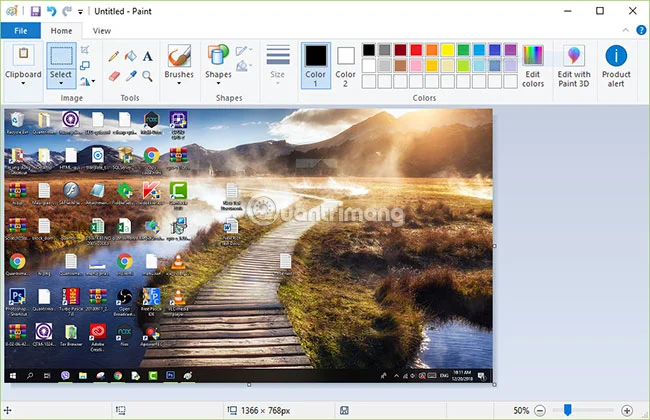Select the Magnifier tool
650x420 pixels.
147,76
